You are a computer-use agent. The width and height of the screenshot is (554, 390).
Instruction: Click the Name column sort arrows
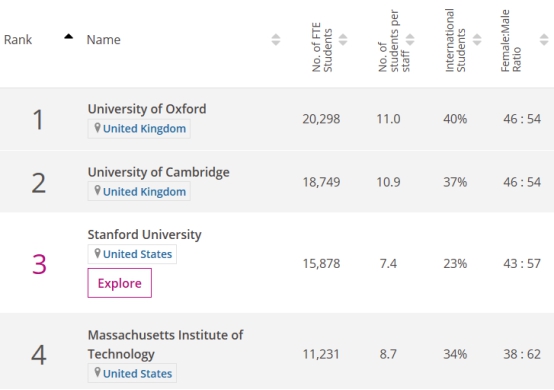pos(276,40)
